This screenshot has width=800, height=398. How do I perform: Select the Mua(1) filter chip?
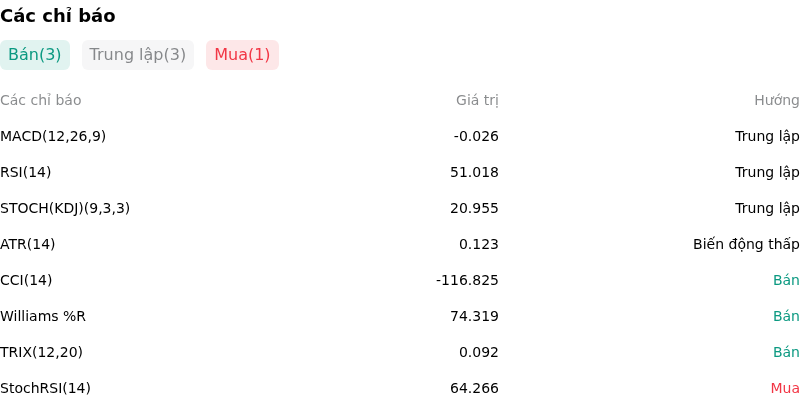pyautogui.click(x=242, y=55)
